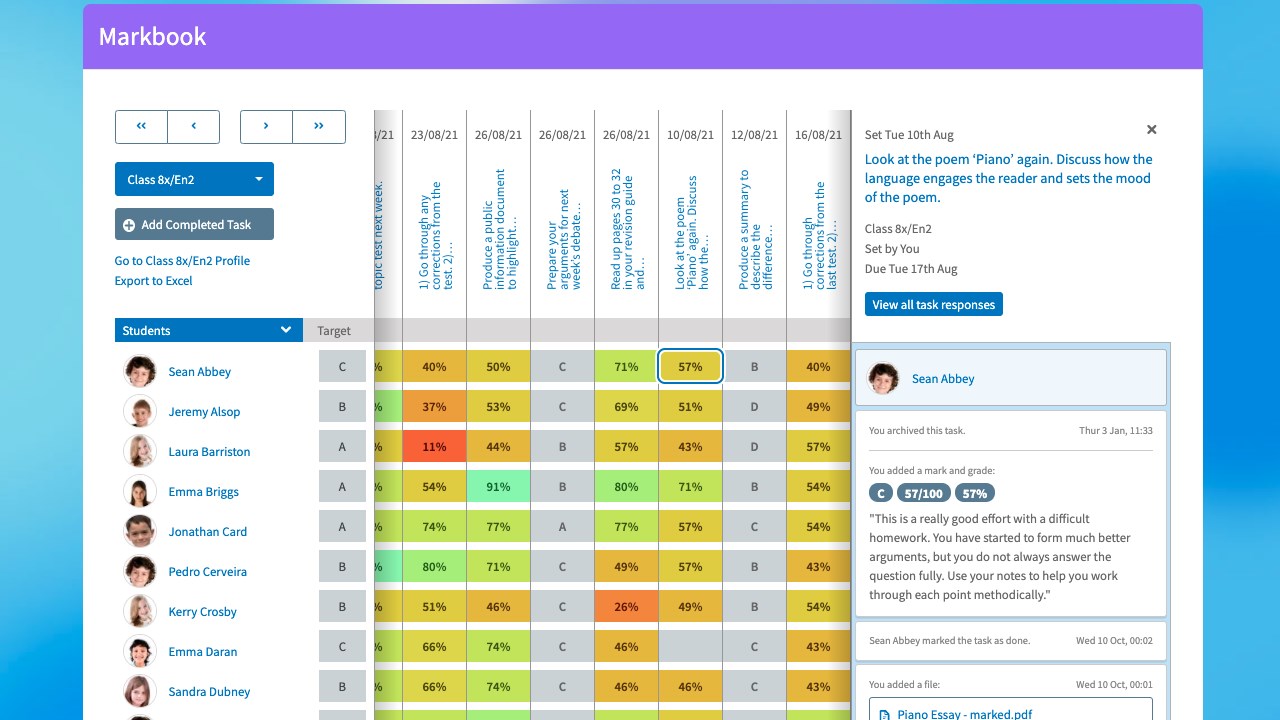Select Laura Barriston's red 11% cell
1280x720 pixels.
(x=434, y=447)
